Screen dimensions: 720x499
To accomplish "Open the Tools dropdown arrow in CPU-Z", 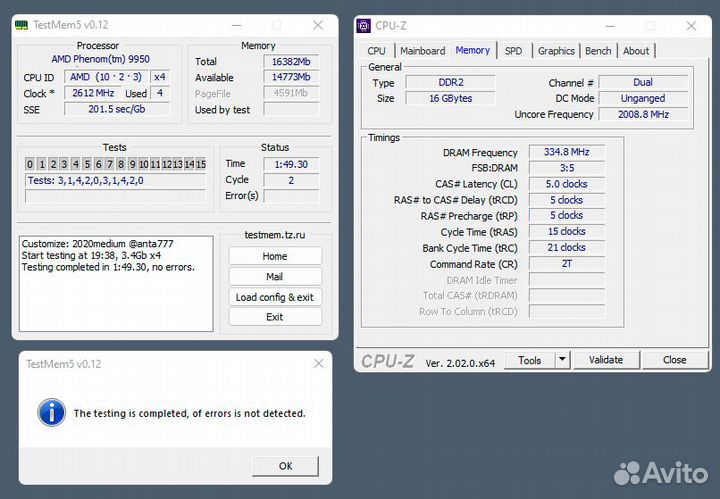I will [562, 359].
